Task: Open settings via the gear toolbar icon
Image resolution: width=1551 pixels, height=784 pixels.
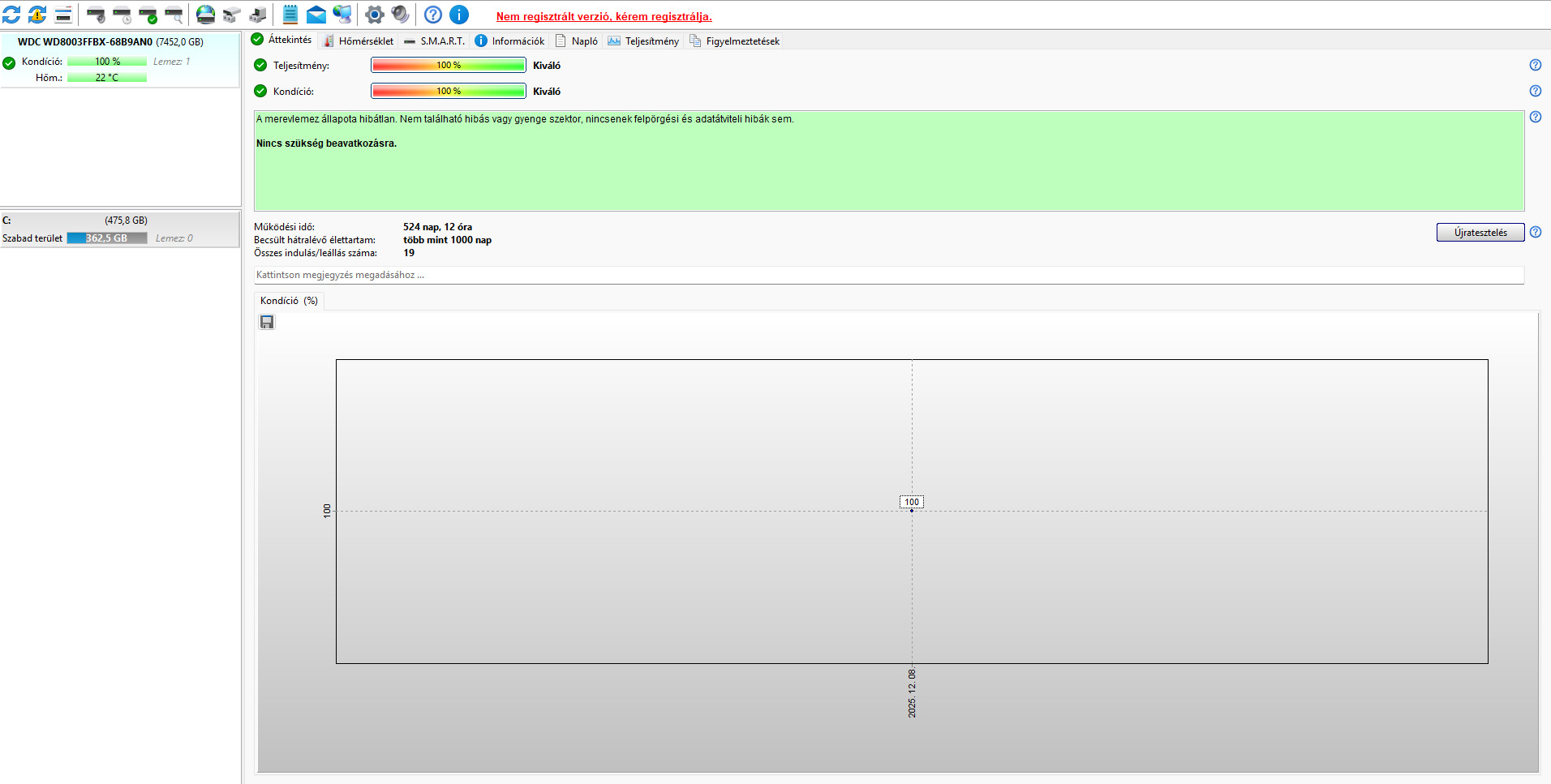Action: pyautogui.click(x=374, y=15)
